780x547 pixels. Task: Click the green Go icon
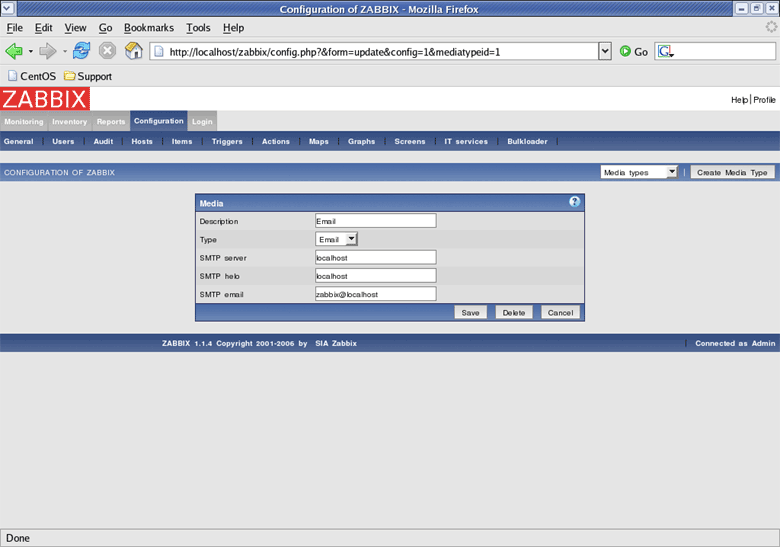point(625,51)
